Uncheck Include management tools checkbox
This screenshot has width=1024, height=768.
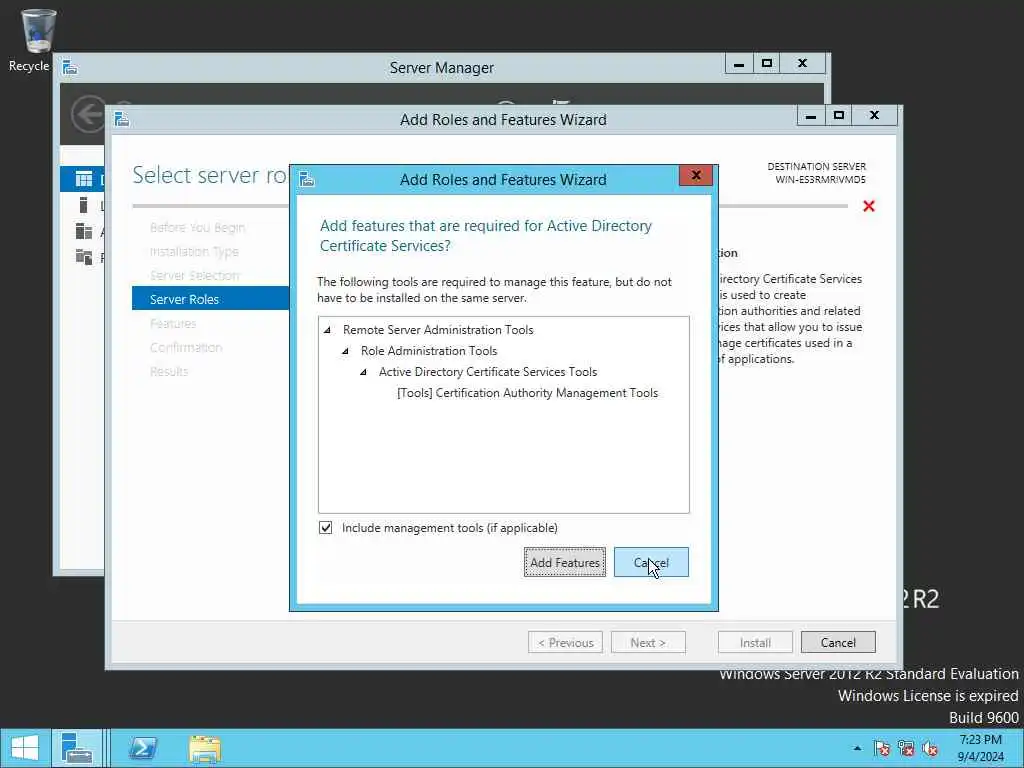[325, 528]
